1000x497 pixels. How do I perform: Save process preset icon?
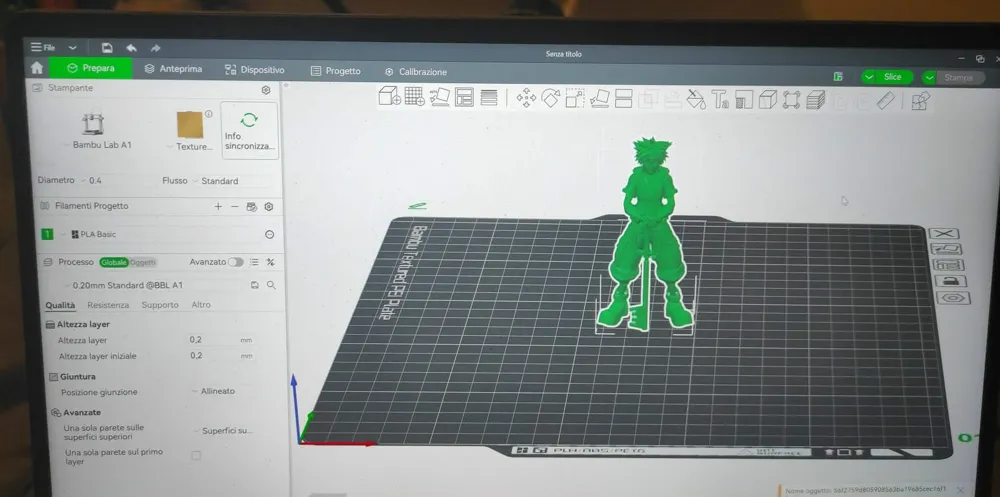[254, 285]
